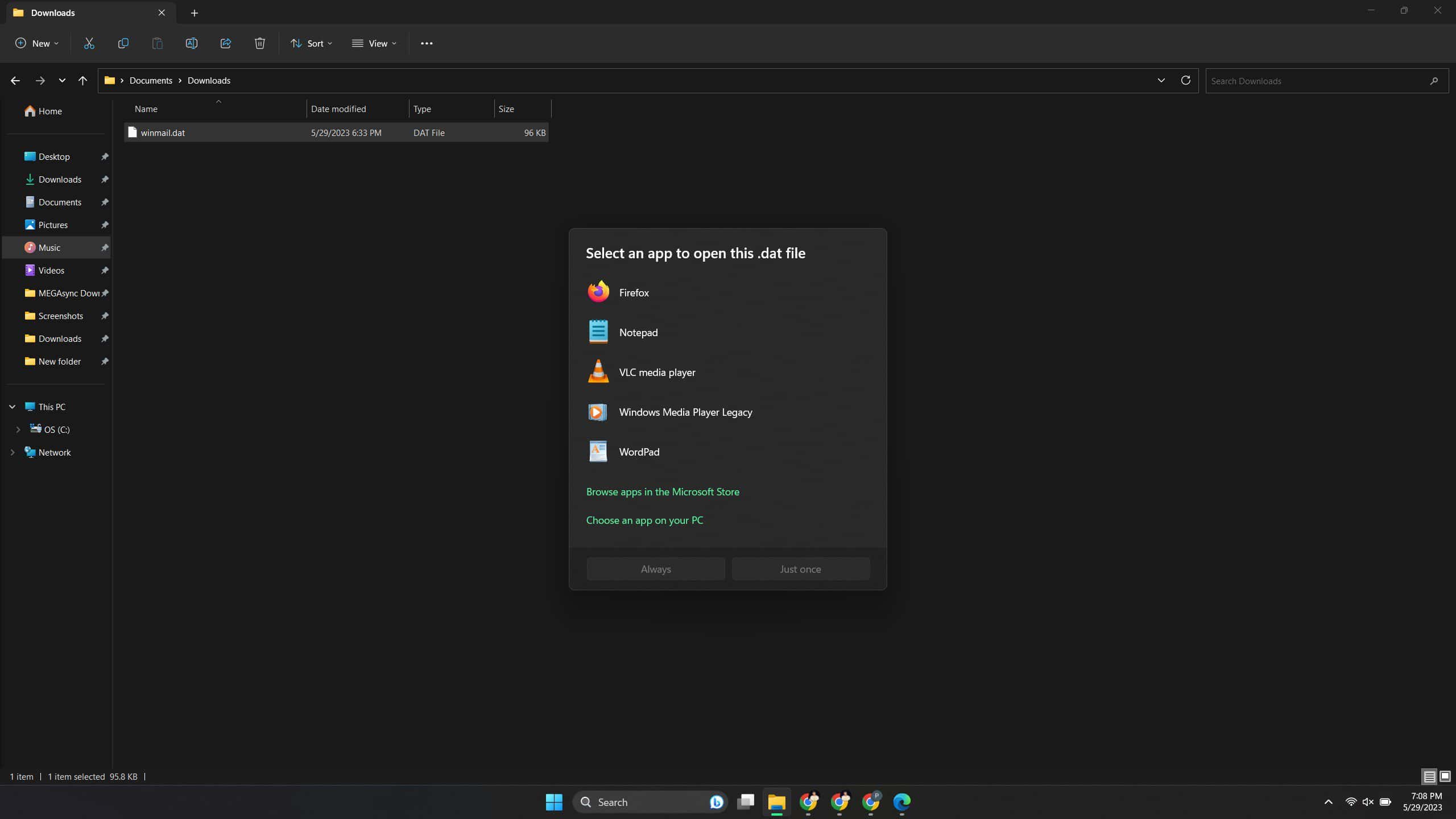Click the Firefox icon in app selector
Viewport: 1456px width, 819px height.
pos(598,292)
